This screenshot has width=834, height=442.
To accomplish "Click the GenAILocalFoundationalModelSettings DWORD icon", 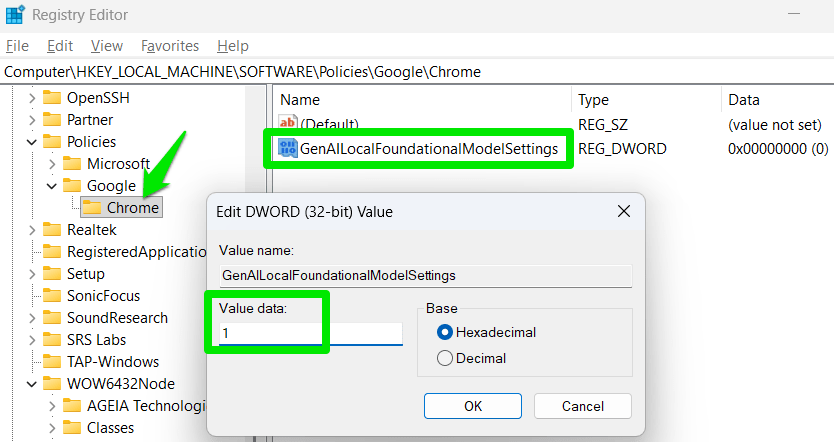I will coord(288,149).
